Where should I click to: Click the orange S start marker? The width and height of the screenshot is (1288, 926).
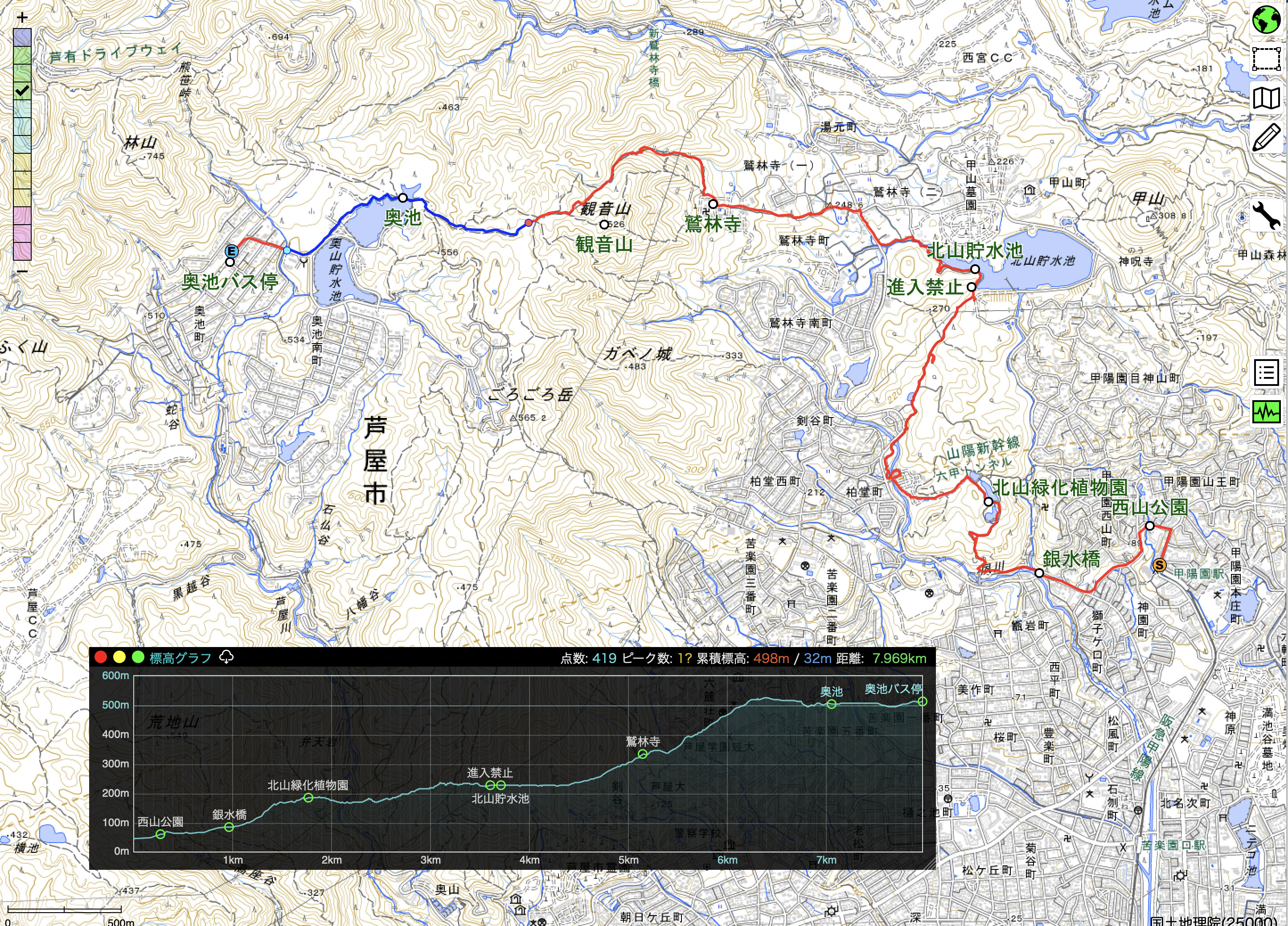1159,565
